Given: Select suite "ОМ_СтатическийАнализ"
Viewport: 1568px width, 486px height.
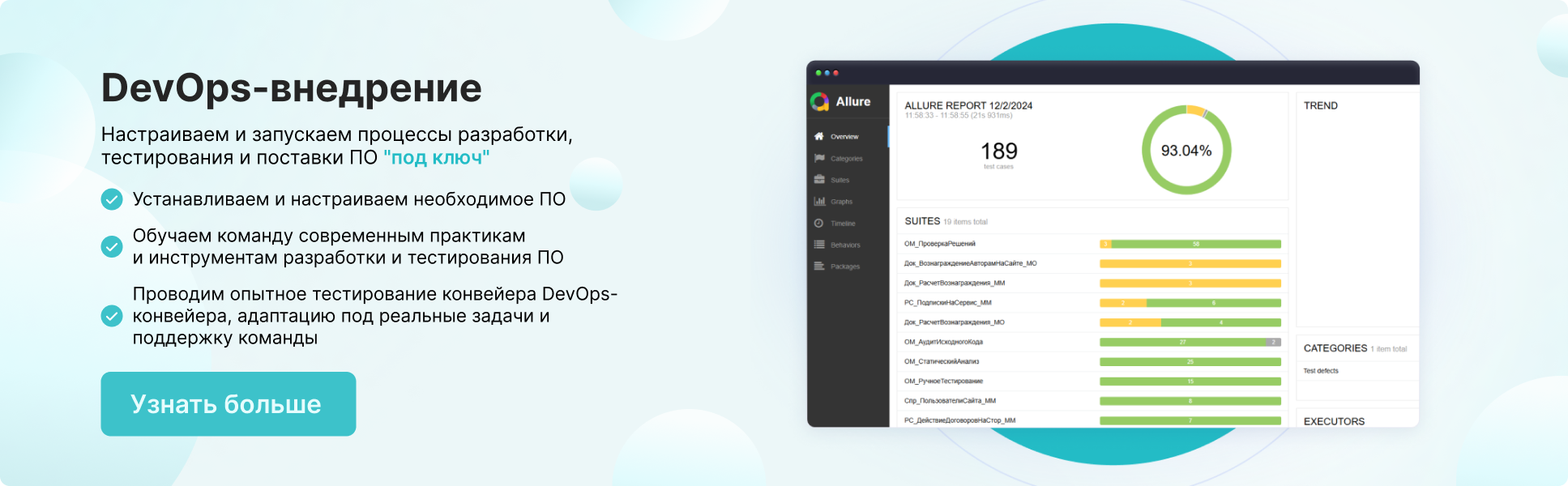Looking at the screenshot, I should (x=942, y=361).
